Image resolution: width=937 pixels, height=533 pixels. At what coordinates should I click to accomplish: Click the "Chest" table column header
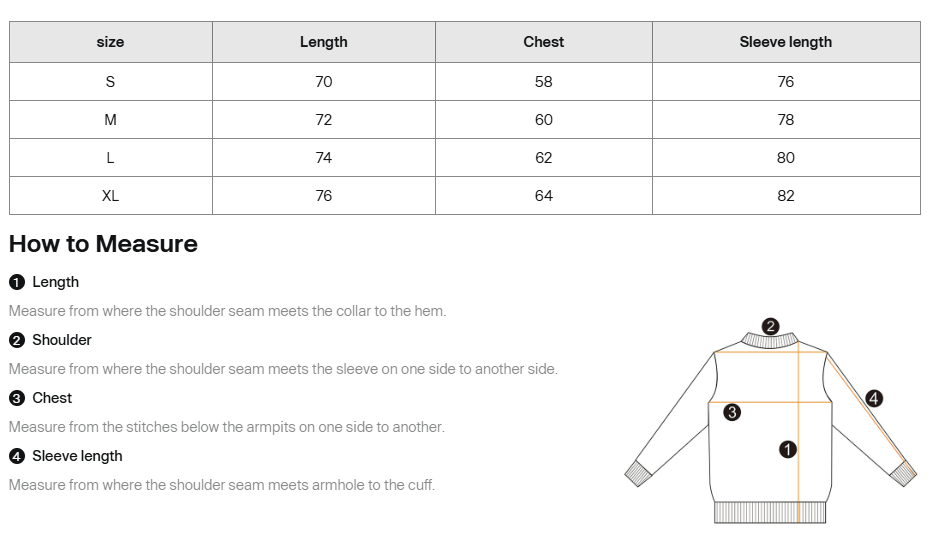(x=543, y=42)
